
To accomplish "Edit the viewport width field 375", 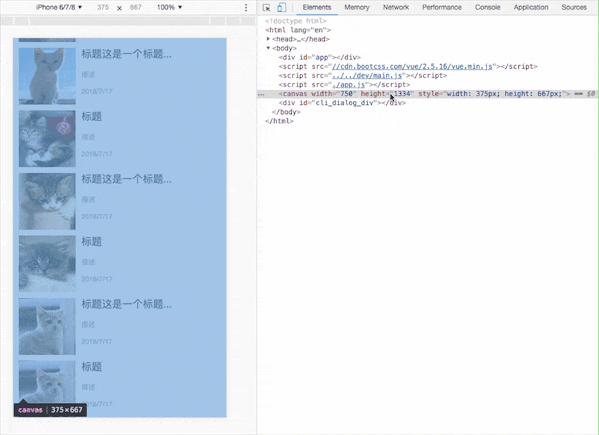I will click(103, 7).
